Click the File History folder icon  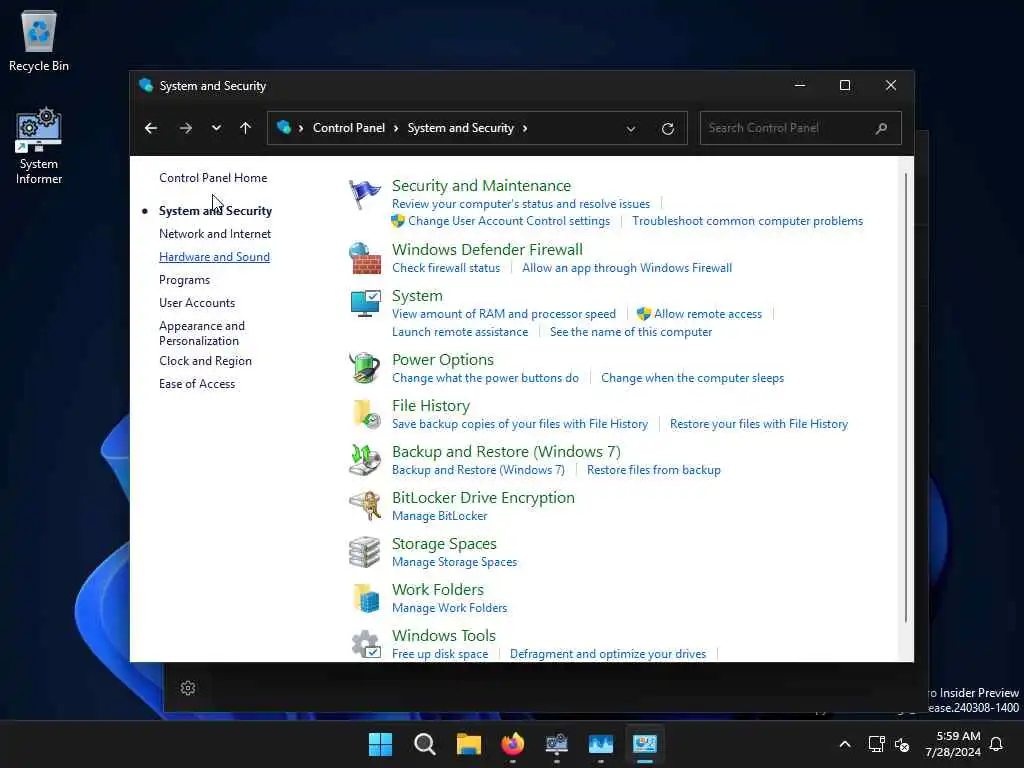coord(366,414)
